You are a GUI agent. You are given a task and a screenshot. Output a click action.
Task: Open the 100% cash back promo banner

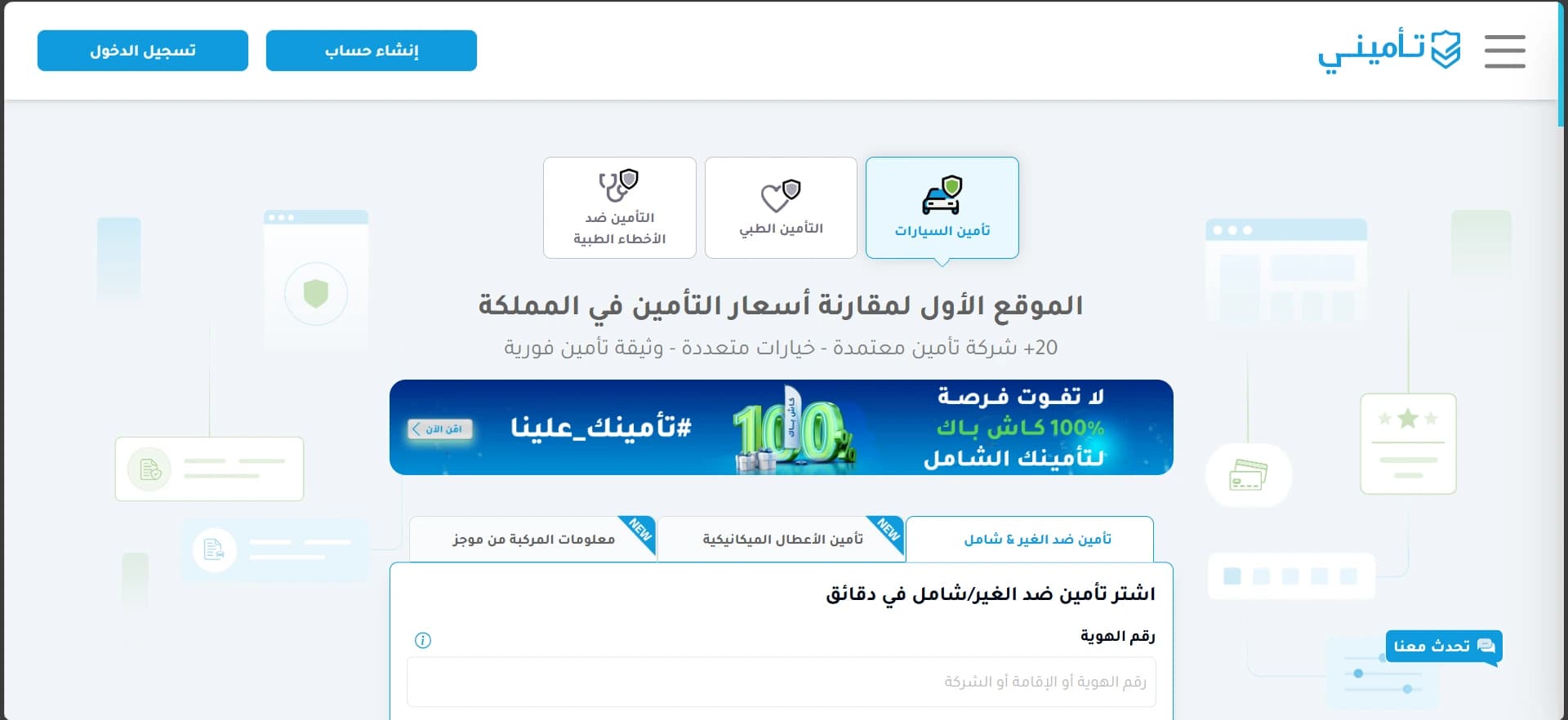pyautogui.click(x=782, y=427)
